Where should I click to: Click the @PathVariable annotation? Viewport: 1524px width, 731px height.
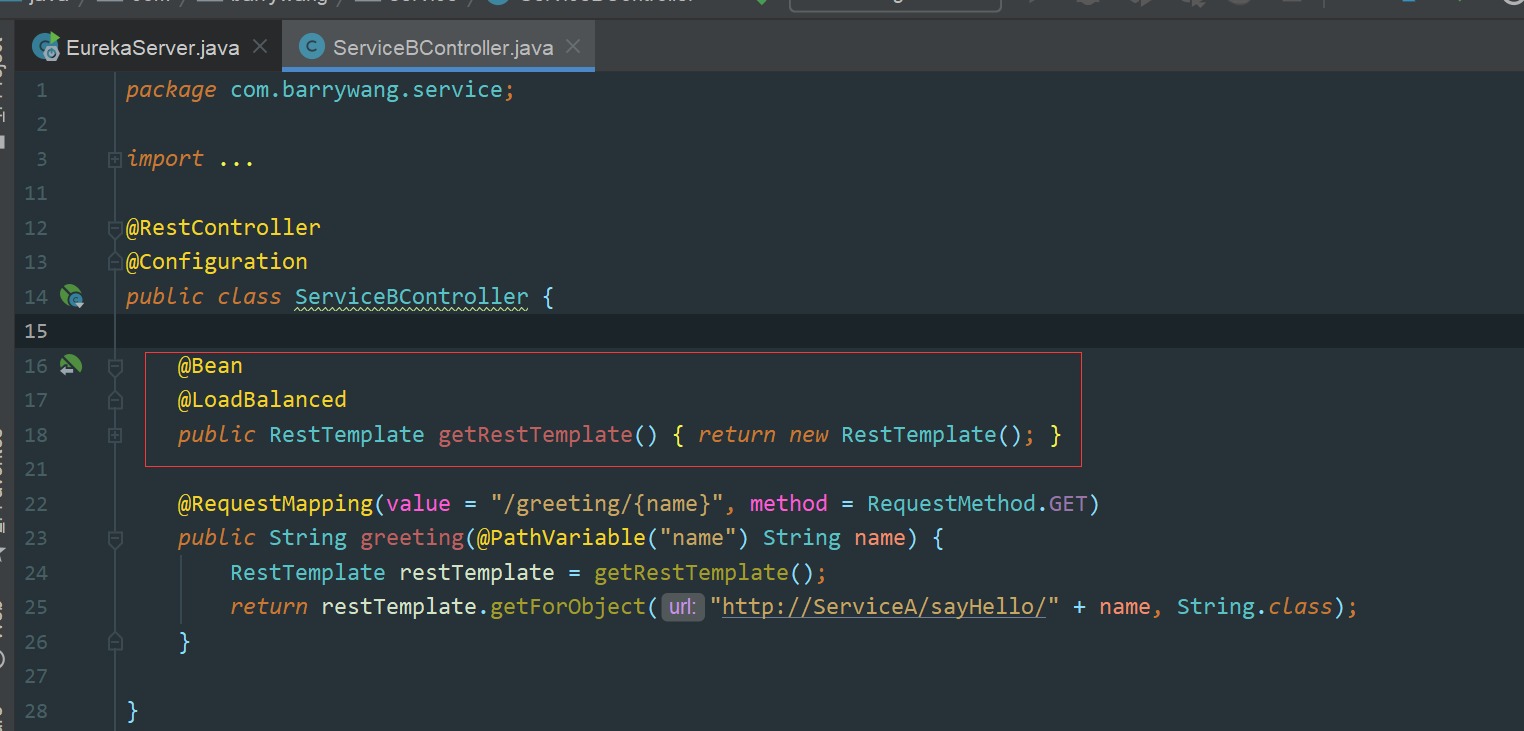click(561, 537)
